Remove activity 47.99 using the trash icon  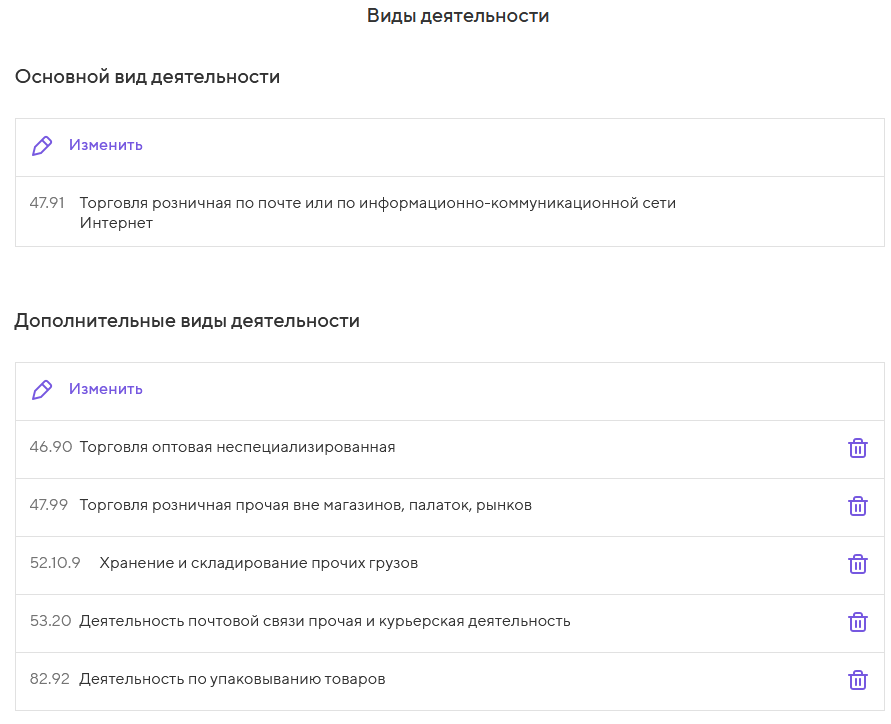pyautogui.click(x=857, y=506)
